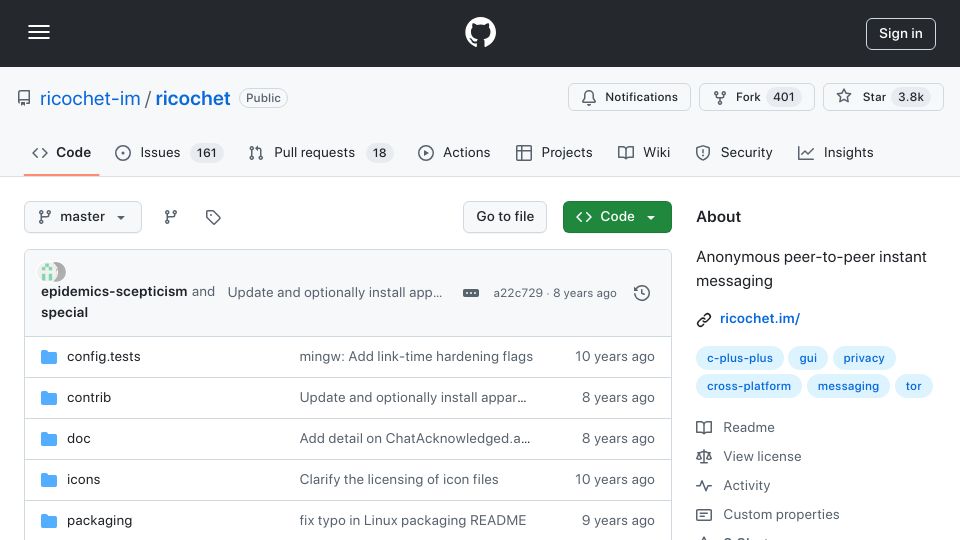Open the Actions tab
The width and height of the screenshot is (960, 540).
[x=454, y=152]
